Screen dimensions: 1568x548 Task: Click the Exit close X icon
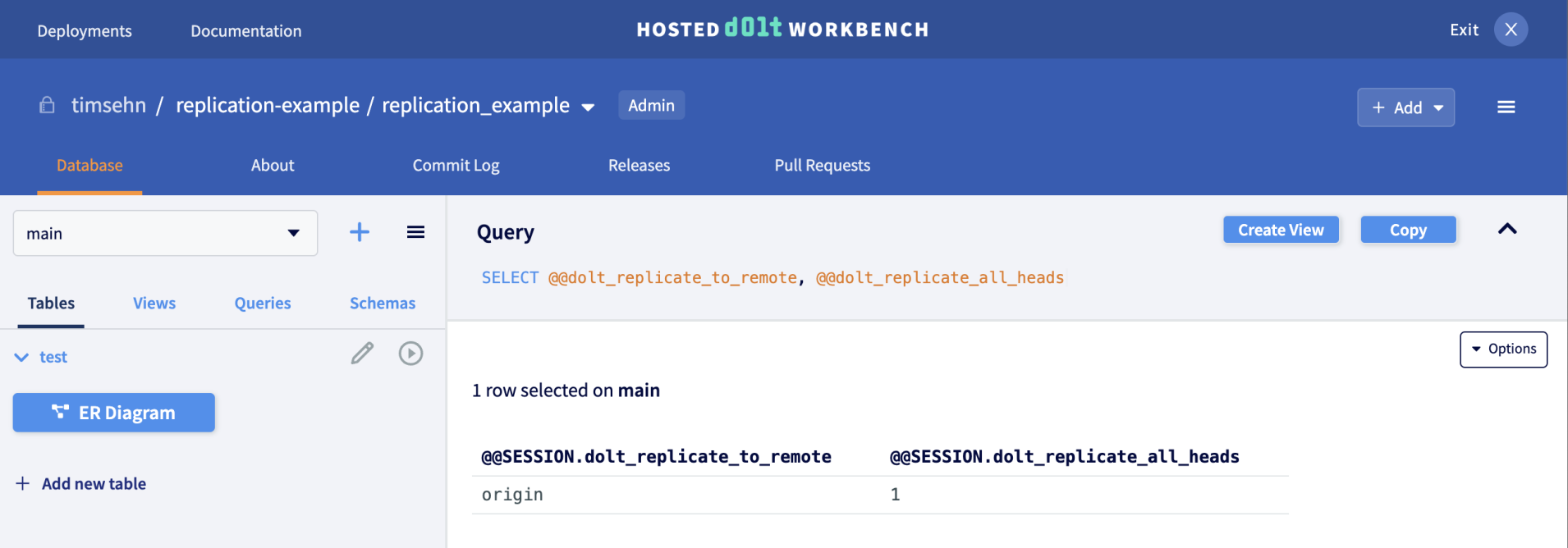point(1511,30)
